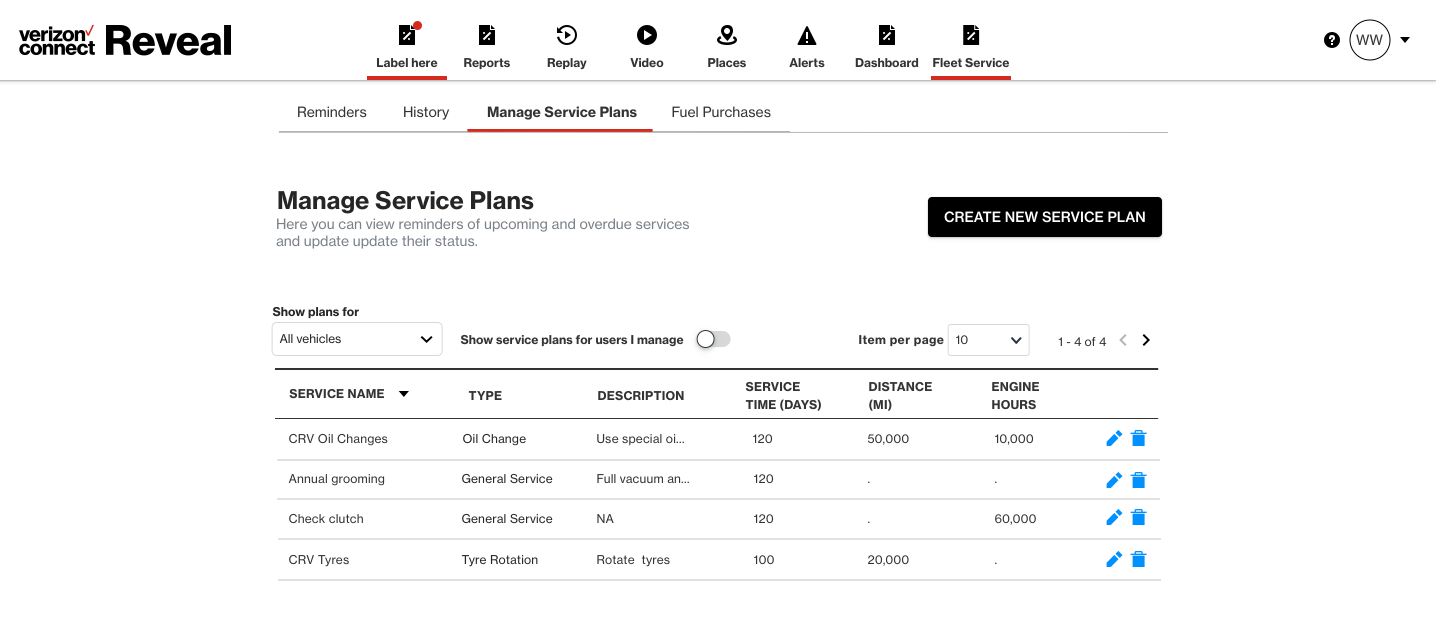Switch to the History tab

pyautogui.click(x=426, y=112)
